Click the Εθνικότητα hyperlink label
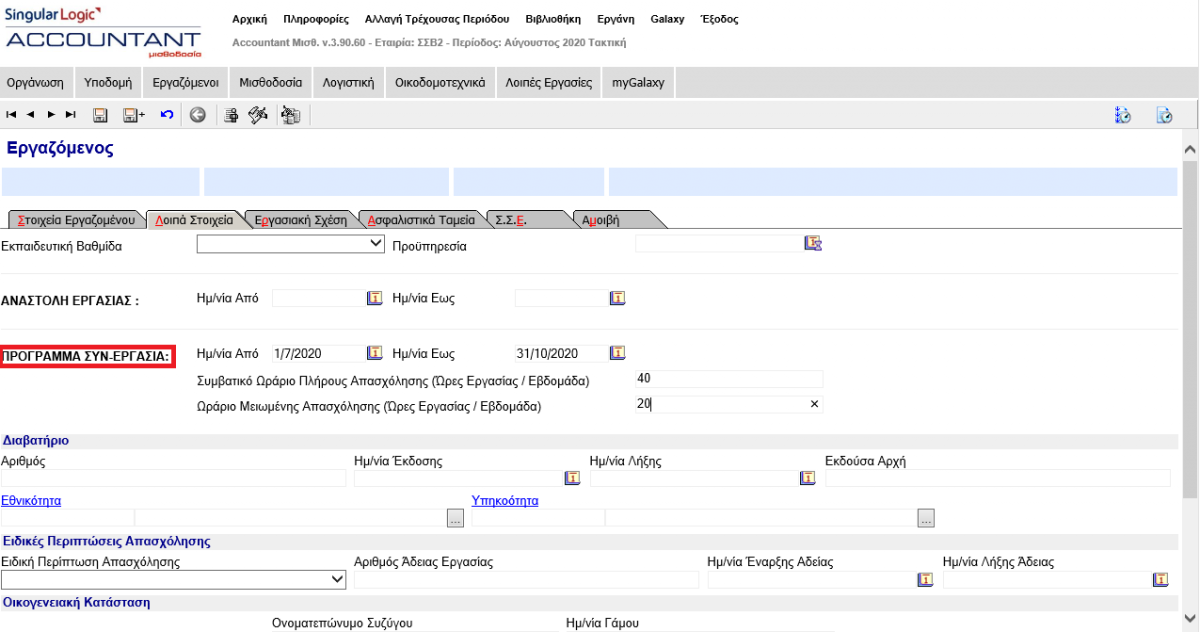This screenshot has width=1200, height=632. [x=31, y=500]
